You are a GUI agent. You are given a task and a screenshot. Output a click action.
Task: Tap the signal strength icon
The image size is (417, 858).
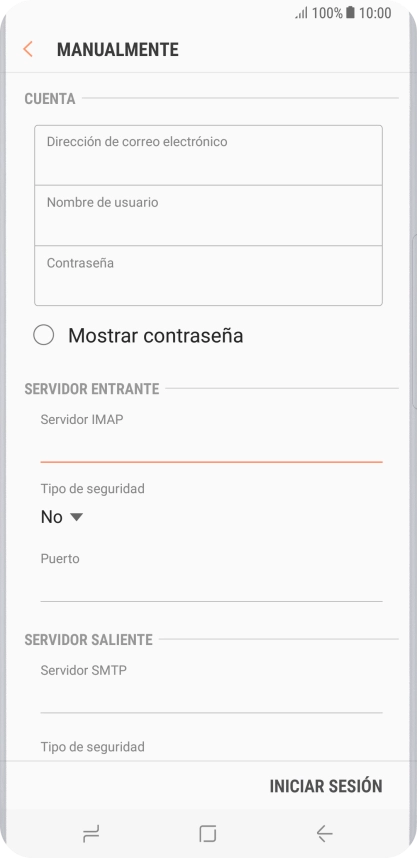302,13
